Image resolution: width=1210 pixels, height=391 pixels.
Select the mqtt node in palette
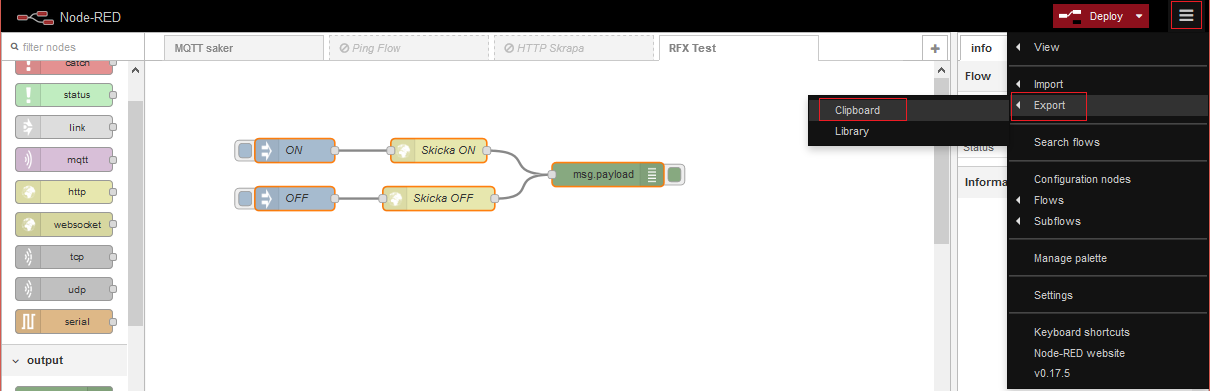point(64,160)
